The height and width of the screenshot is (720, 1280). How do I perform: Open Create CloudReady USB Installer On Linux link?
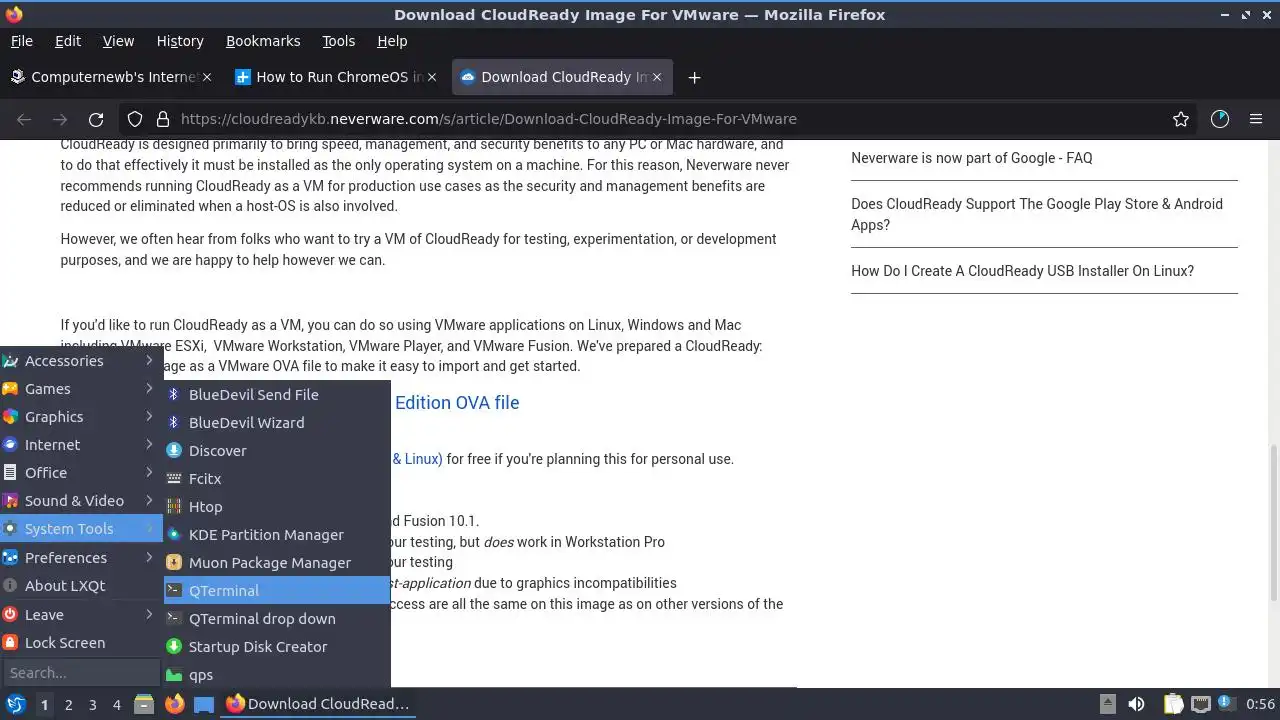1022,271
